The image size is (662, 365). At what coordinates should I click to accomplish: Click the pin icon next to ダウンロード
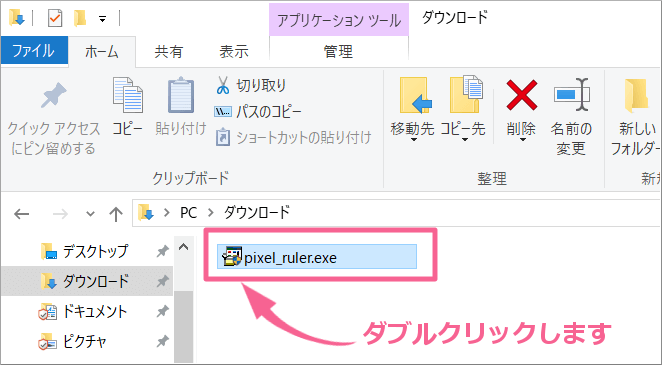pos(162,281)
